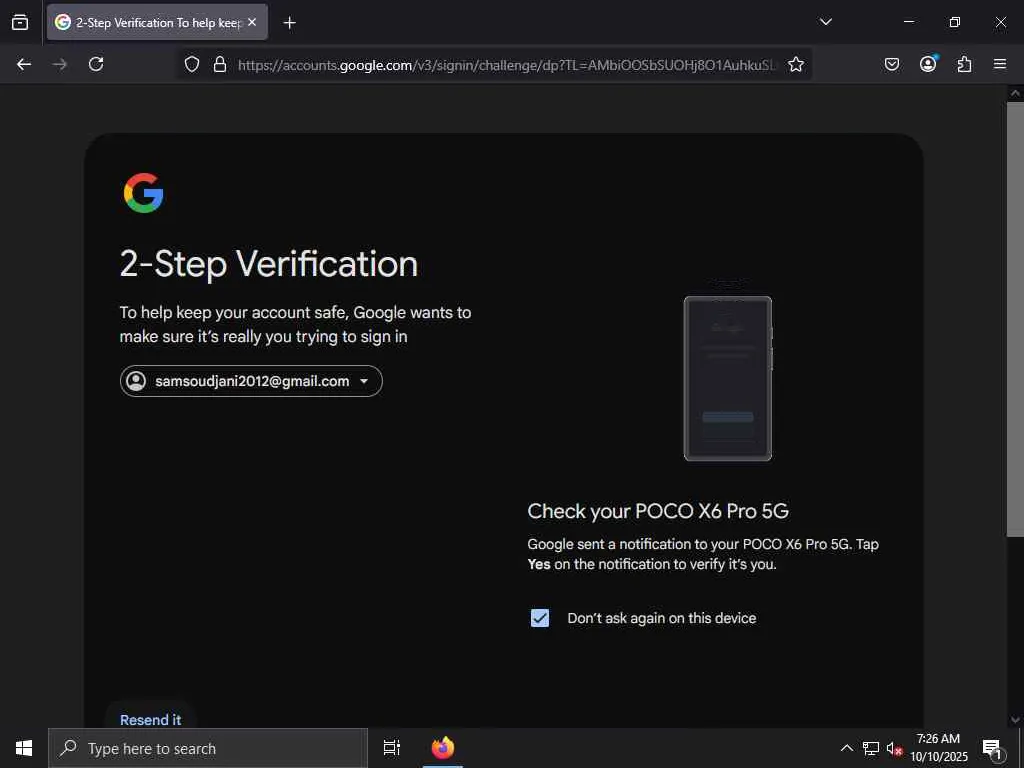
Task: Click Resend it link
Action: (x=151, y=719)
